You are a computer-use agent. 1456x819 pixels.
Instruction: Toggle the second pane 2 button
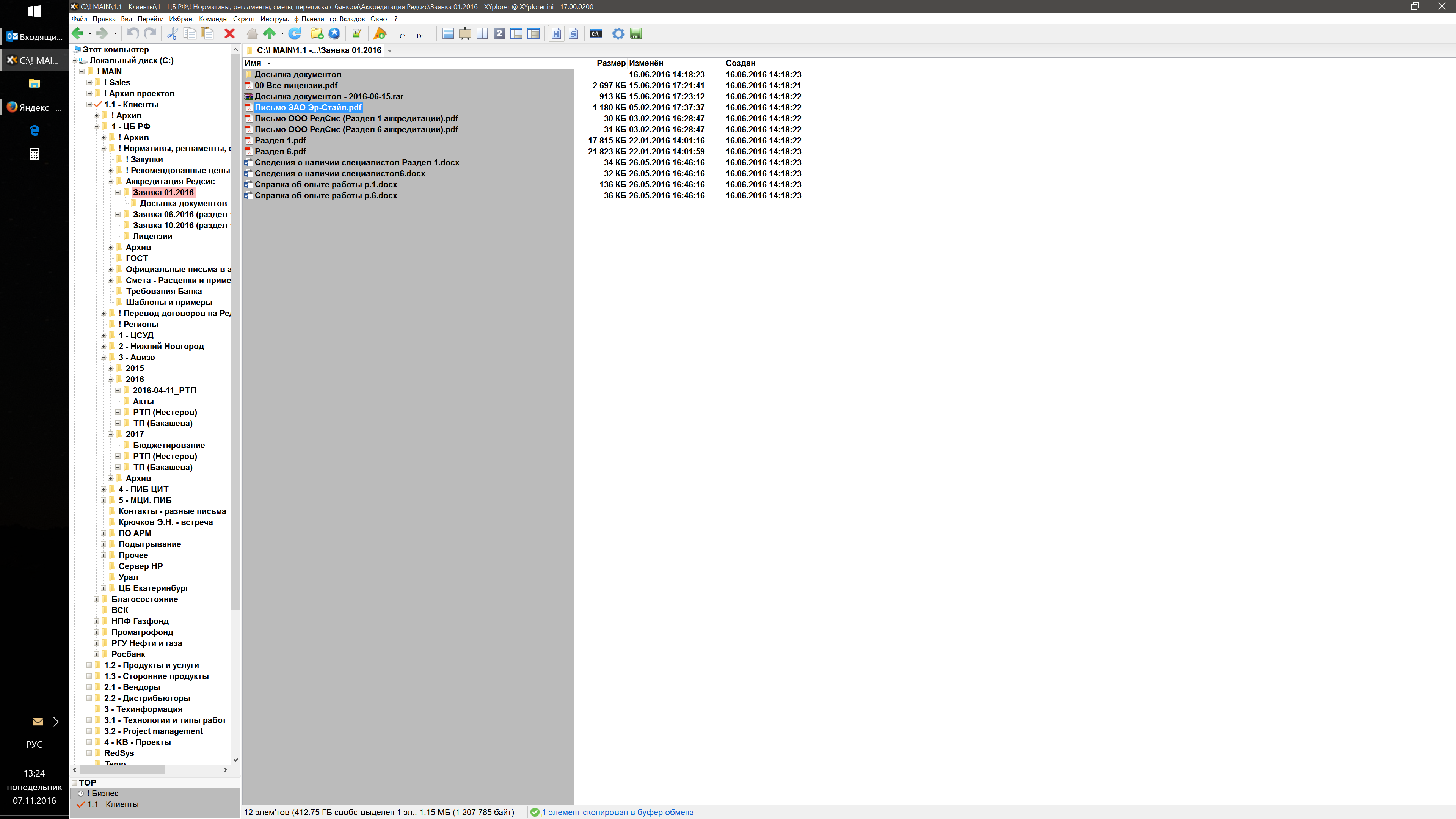499,34
